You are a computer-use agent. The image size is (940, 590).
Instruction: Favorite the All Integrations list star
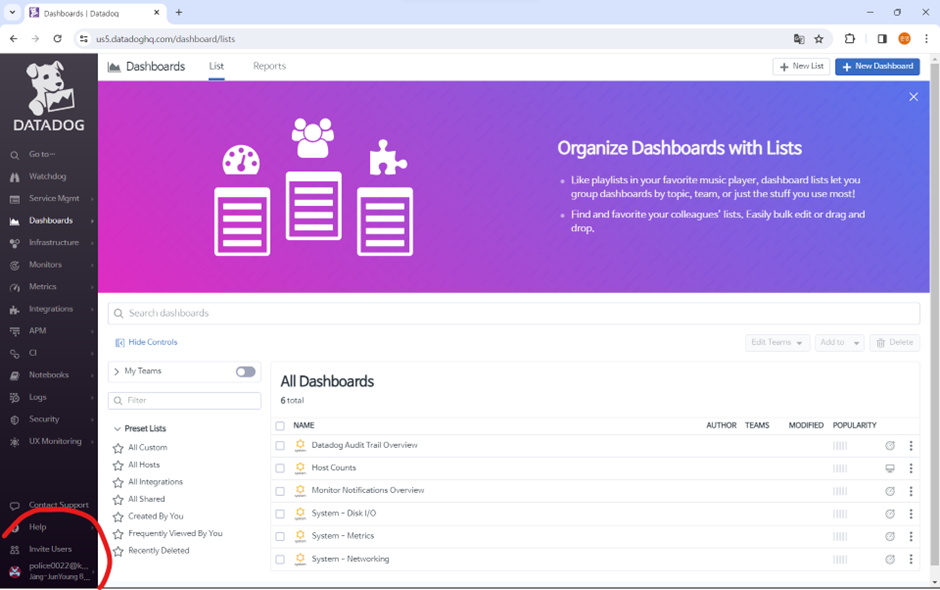pos(118,482)
